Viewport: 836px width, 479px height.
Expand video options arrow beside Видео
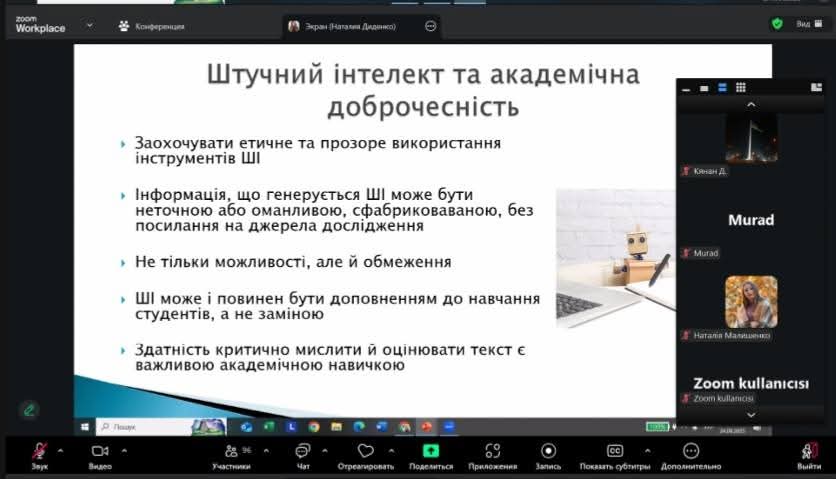123,450
